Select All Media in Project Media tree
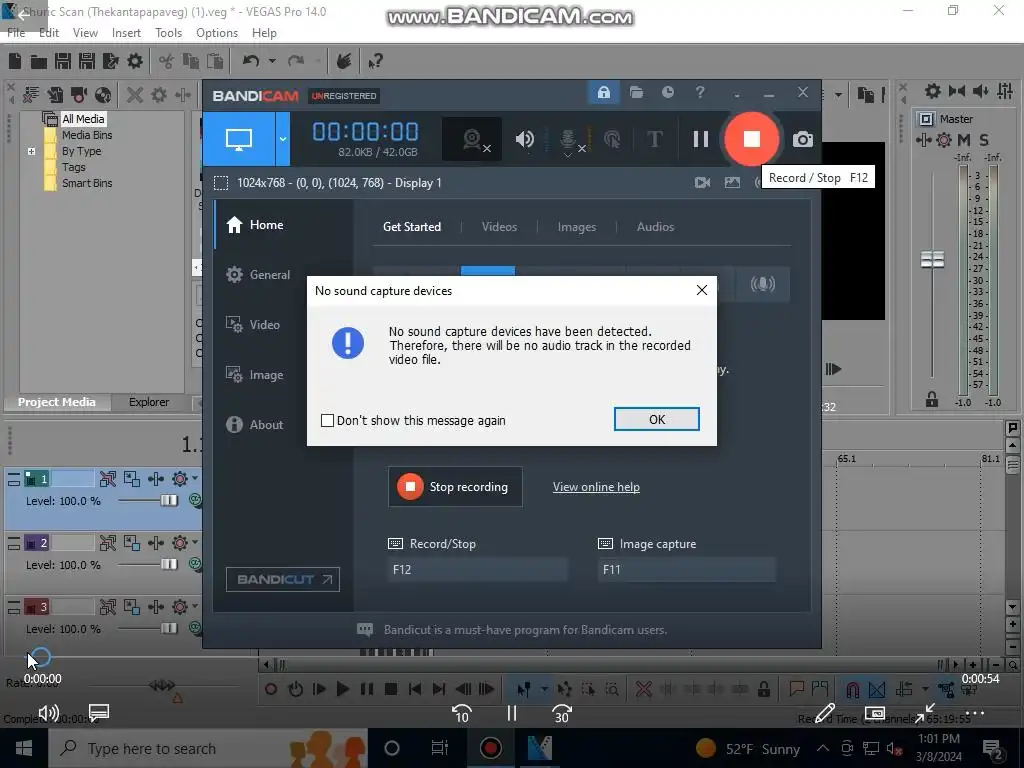This screenshot has width=1024, height=768. [83, 119]
